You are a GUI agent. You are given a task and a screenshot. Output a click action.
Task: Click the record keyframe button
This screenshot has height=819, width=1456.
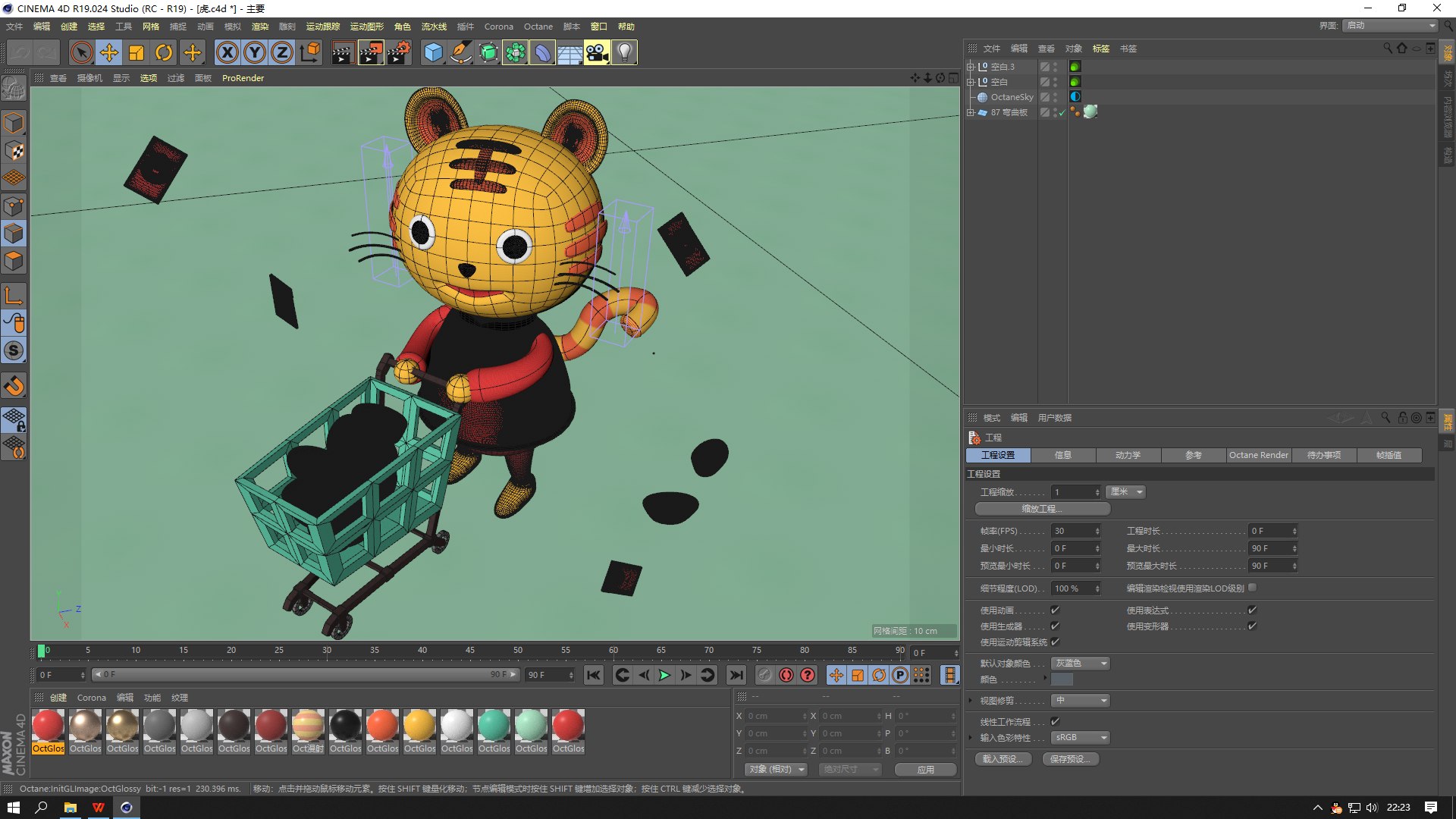click(x=764, y=675)
